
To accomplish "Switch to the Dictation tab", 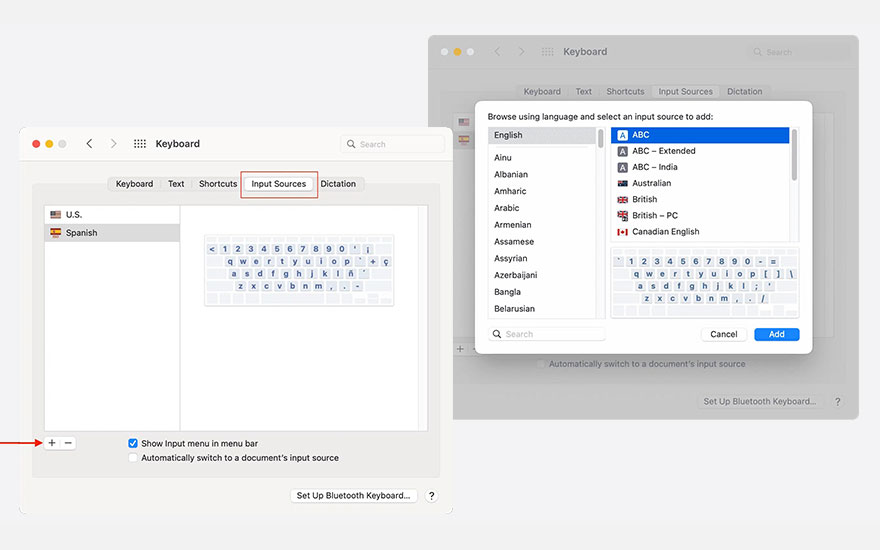I will point(338,184).
